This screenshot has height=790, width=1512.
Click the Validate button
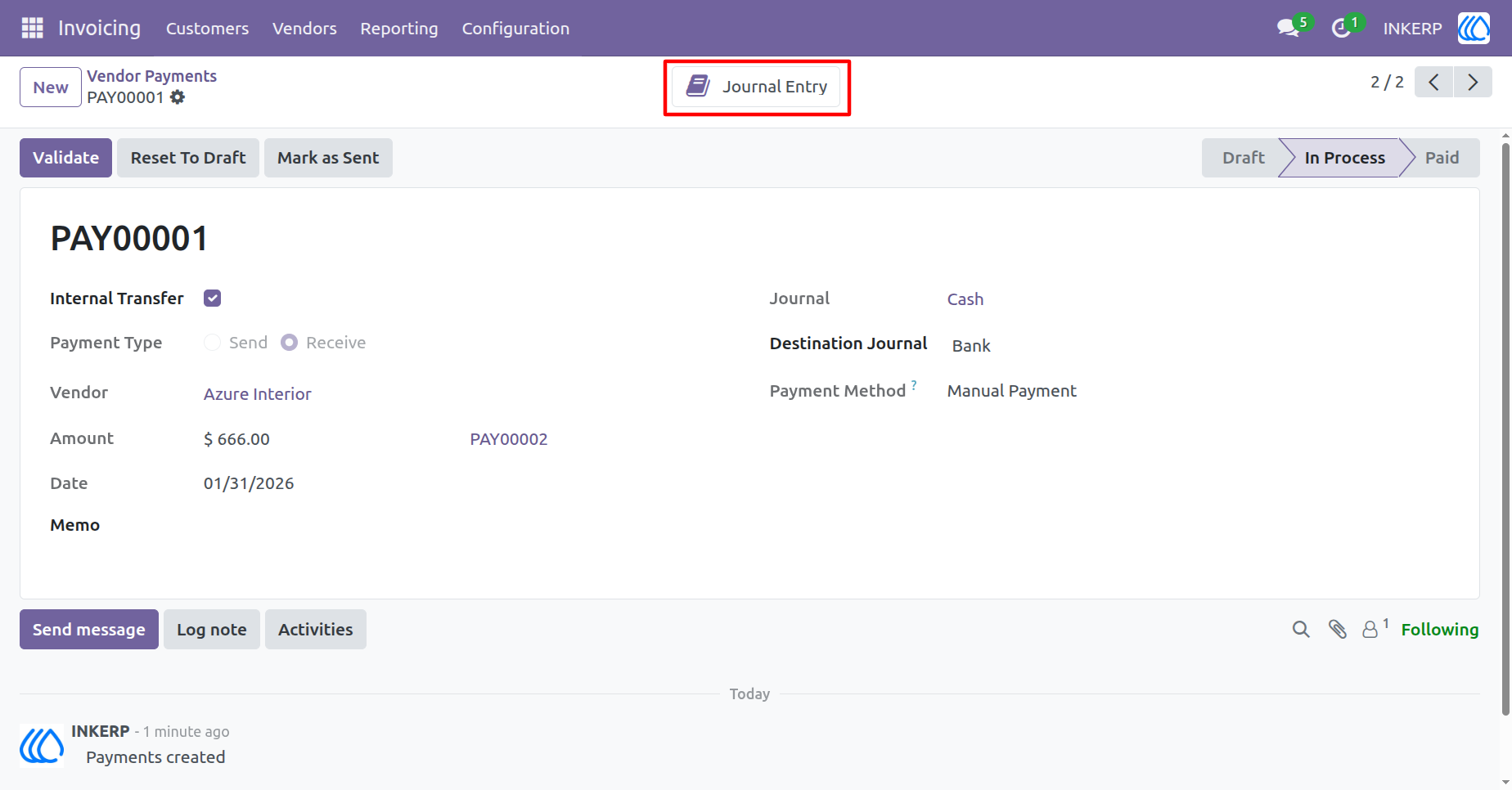(65, 158)
